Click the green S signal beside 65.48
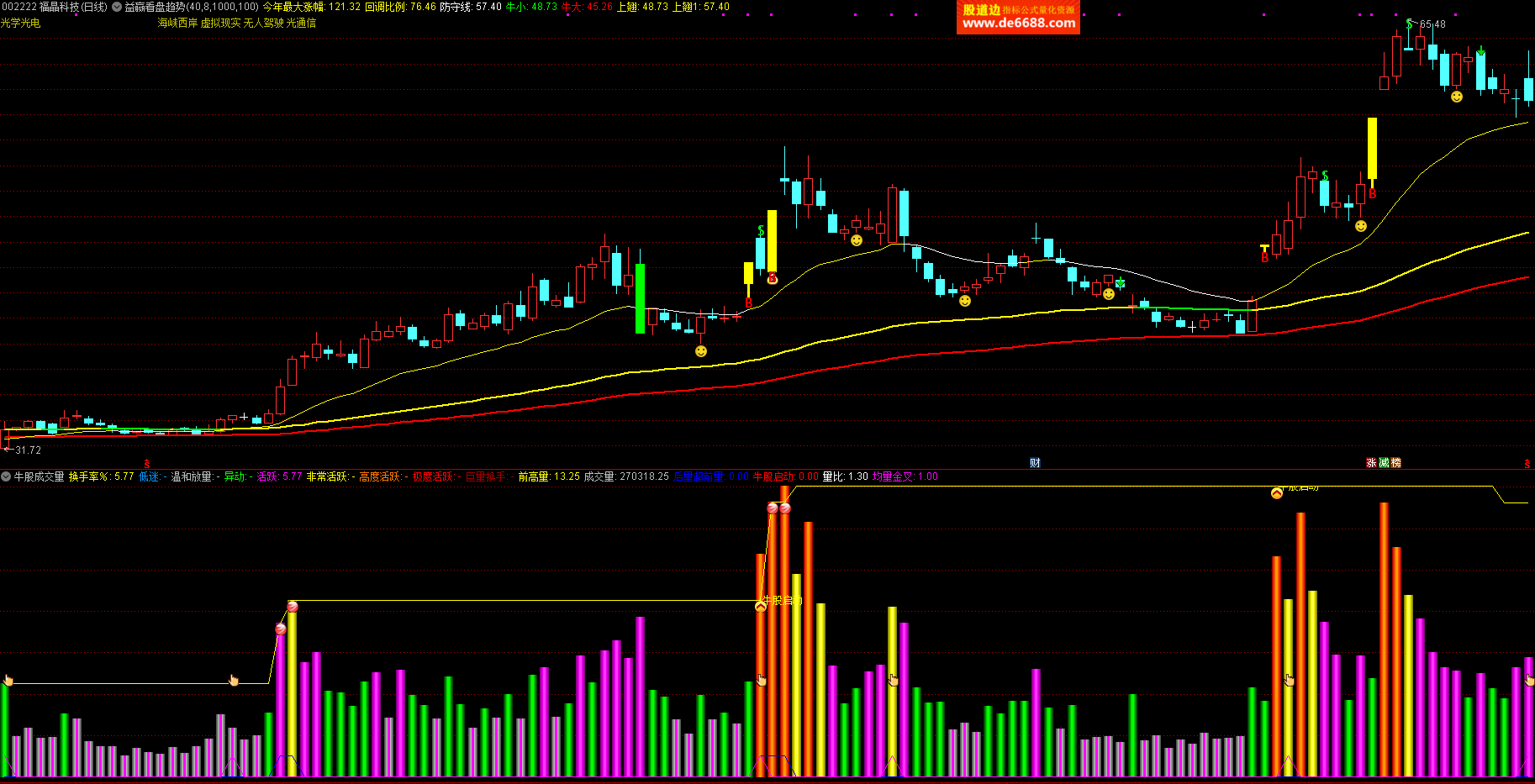1535x784 pixels. point(1409,24)
